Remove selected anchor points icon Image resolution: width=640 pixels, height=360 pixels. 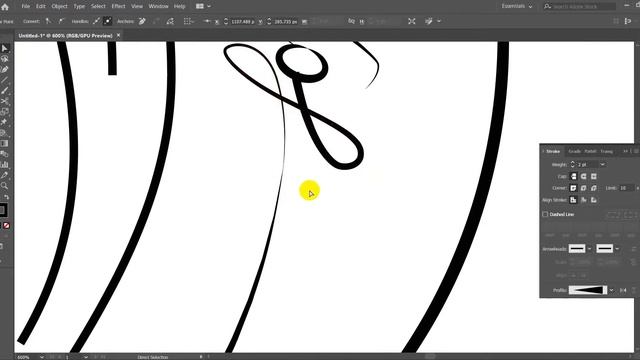142,21
